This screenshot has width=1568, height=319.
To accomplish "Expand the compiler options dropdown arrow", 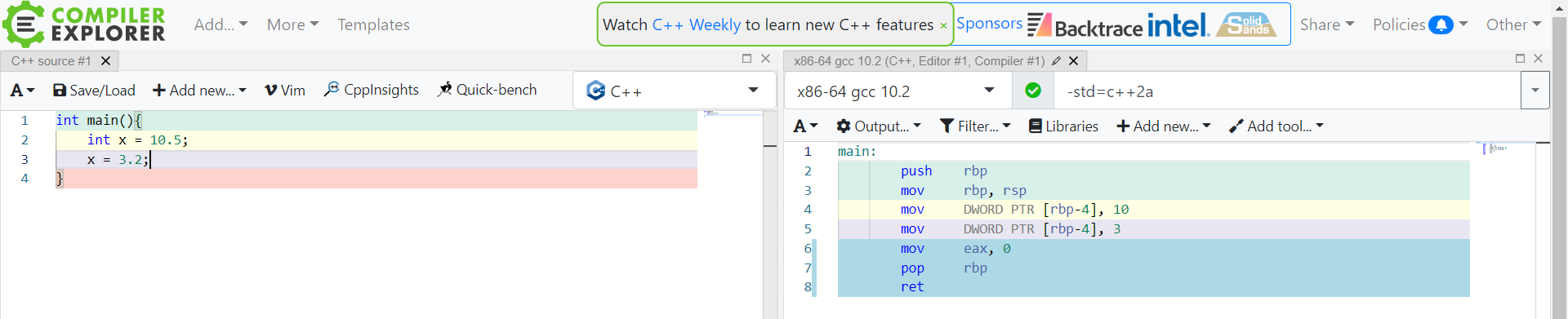I will pos(1535,91).
